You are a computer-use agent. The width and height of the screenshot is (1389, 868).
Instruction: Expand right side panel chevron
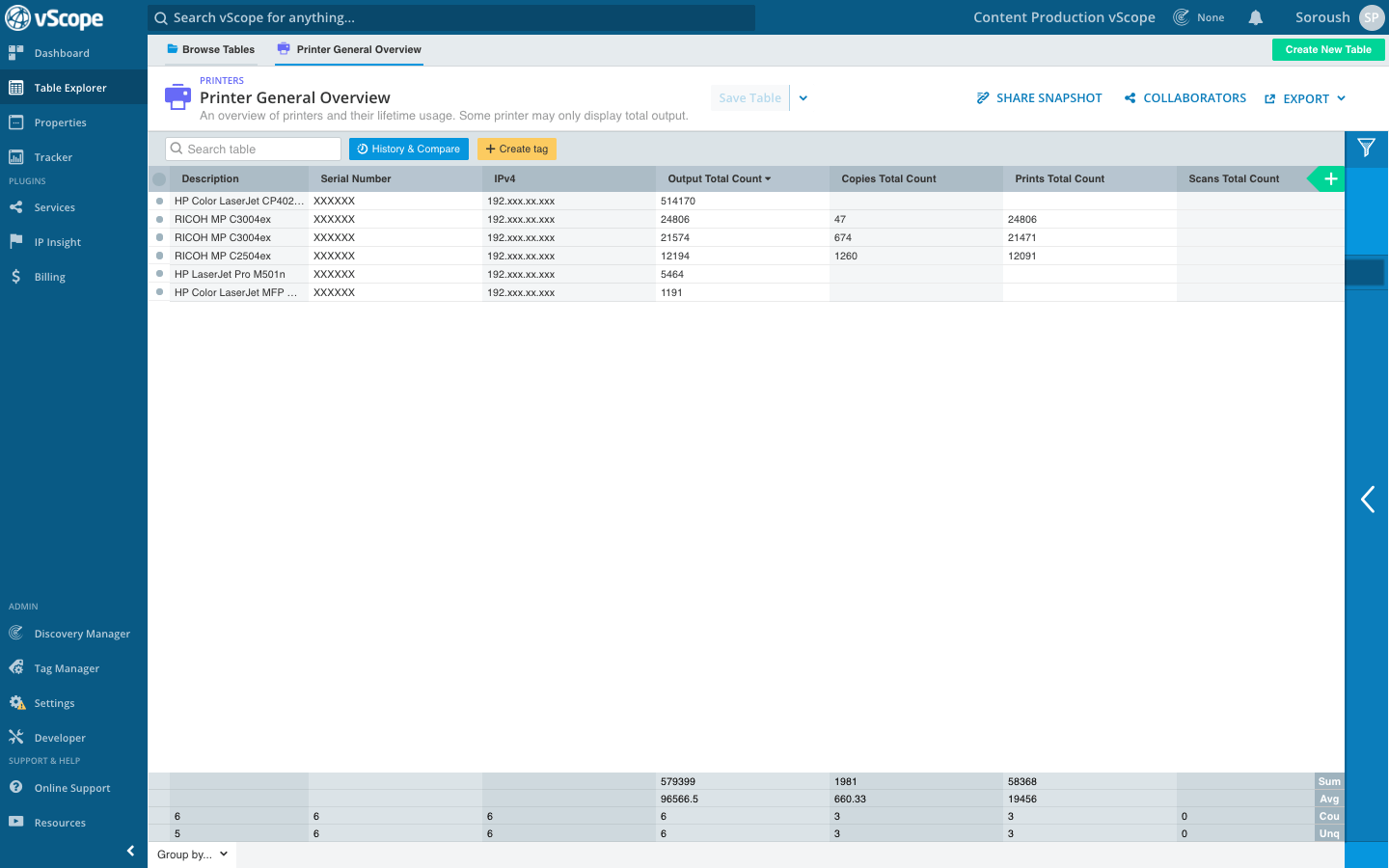[1367, 499]
